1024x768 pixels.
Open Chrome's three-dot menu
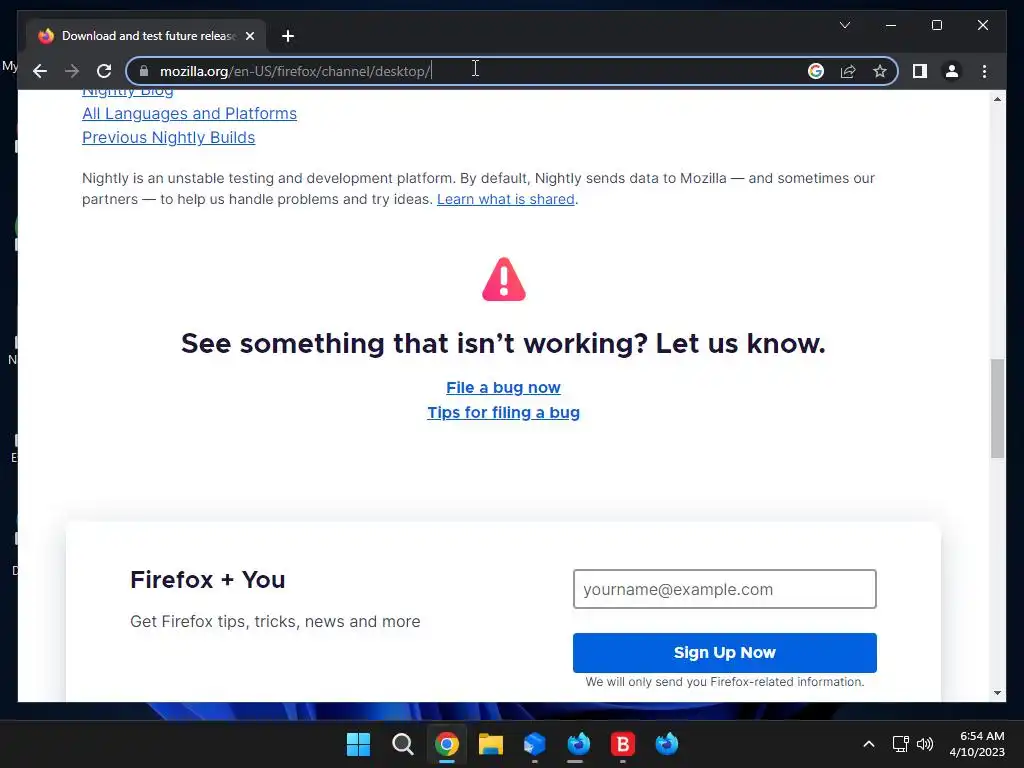pyautogui.click(x=984, y=71)
